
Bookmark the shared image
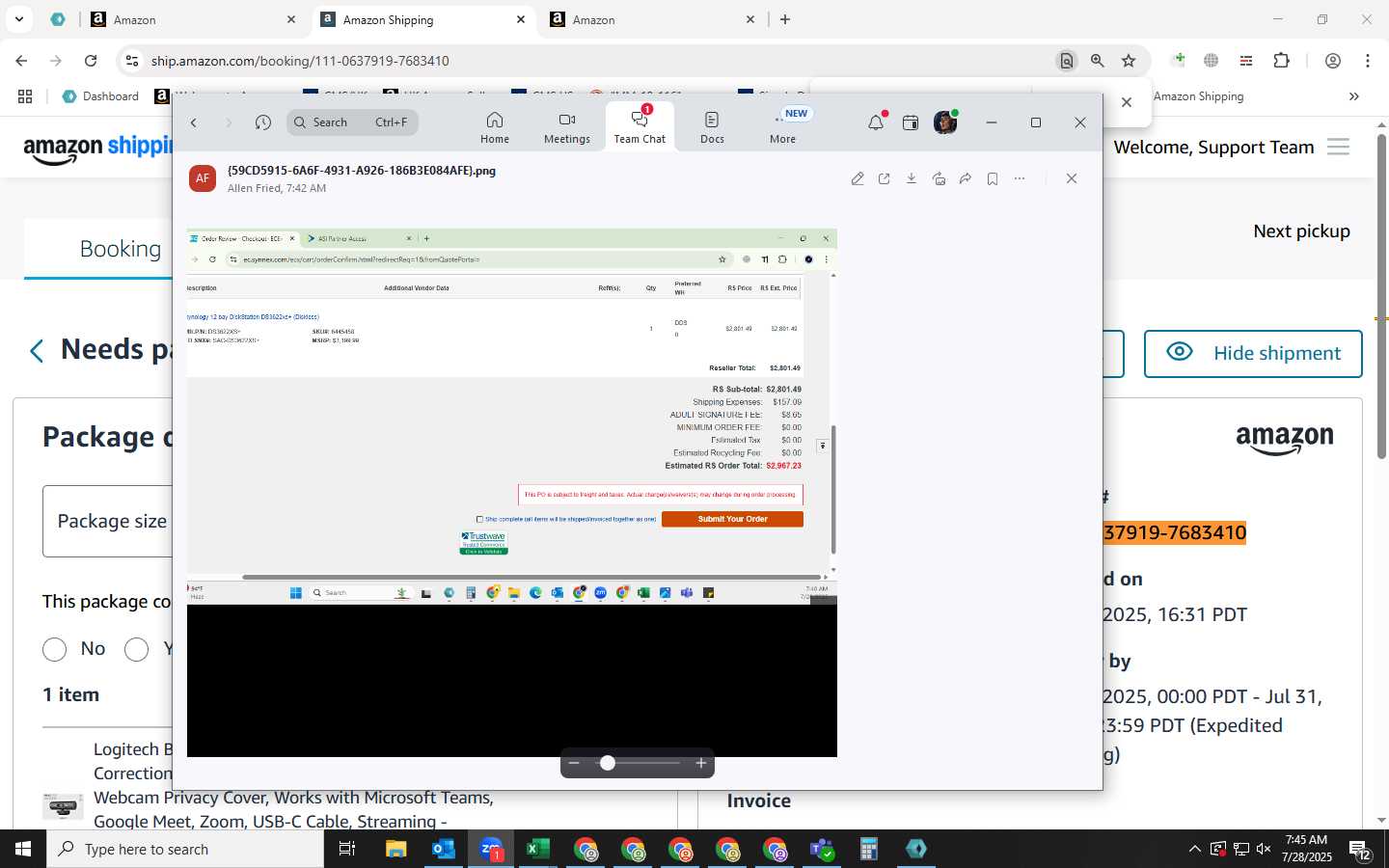coord(993,178)
